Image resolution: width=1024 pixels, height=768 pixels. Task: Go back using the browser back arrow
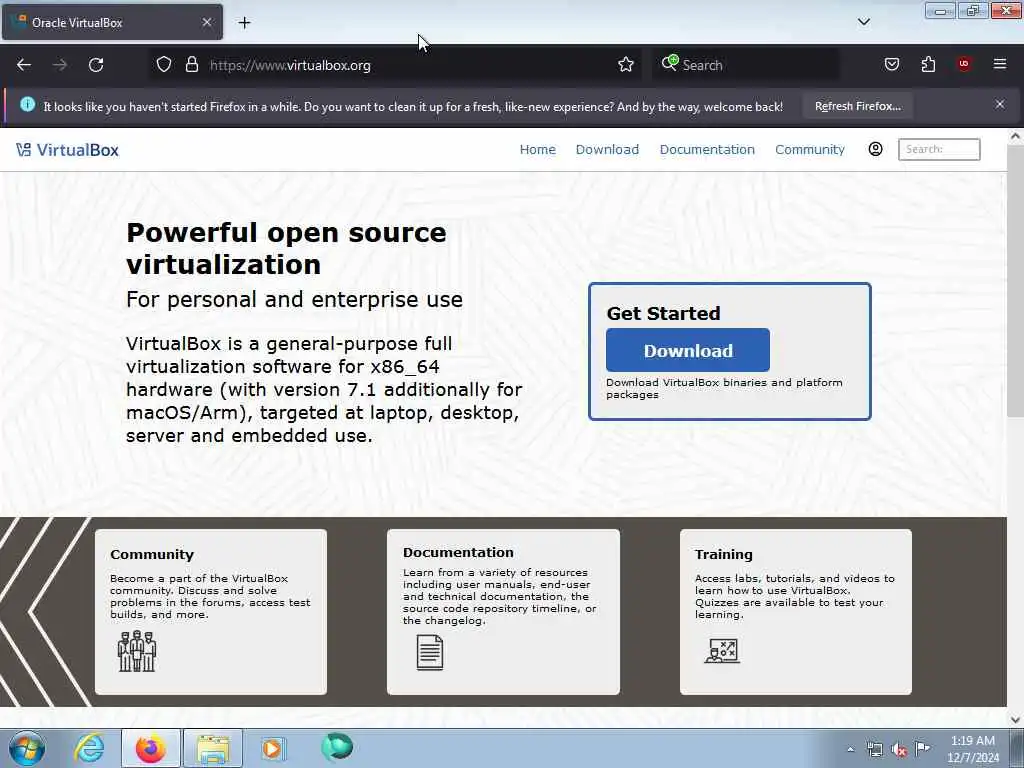24,65
